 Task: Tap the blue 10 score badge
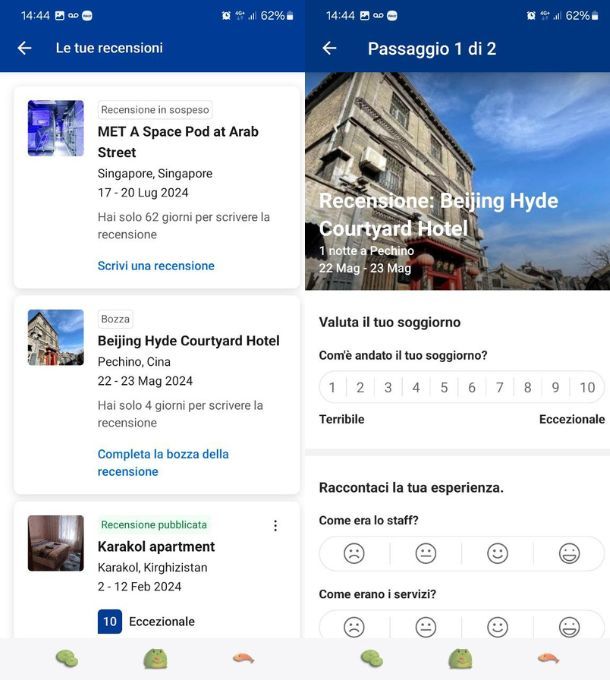[110, 621]
